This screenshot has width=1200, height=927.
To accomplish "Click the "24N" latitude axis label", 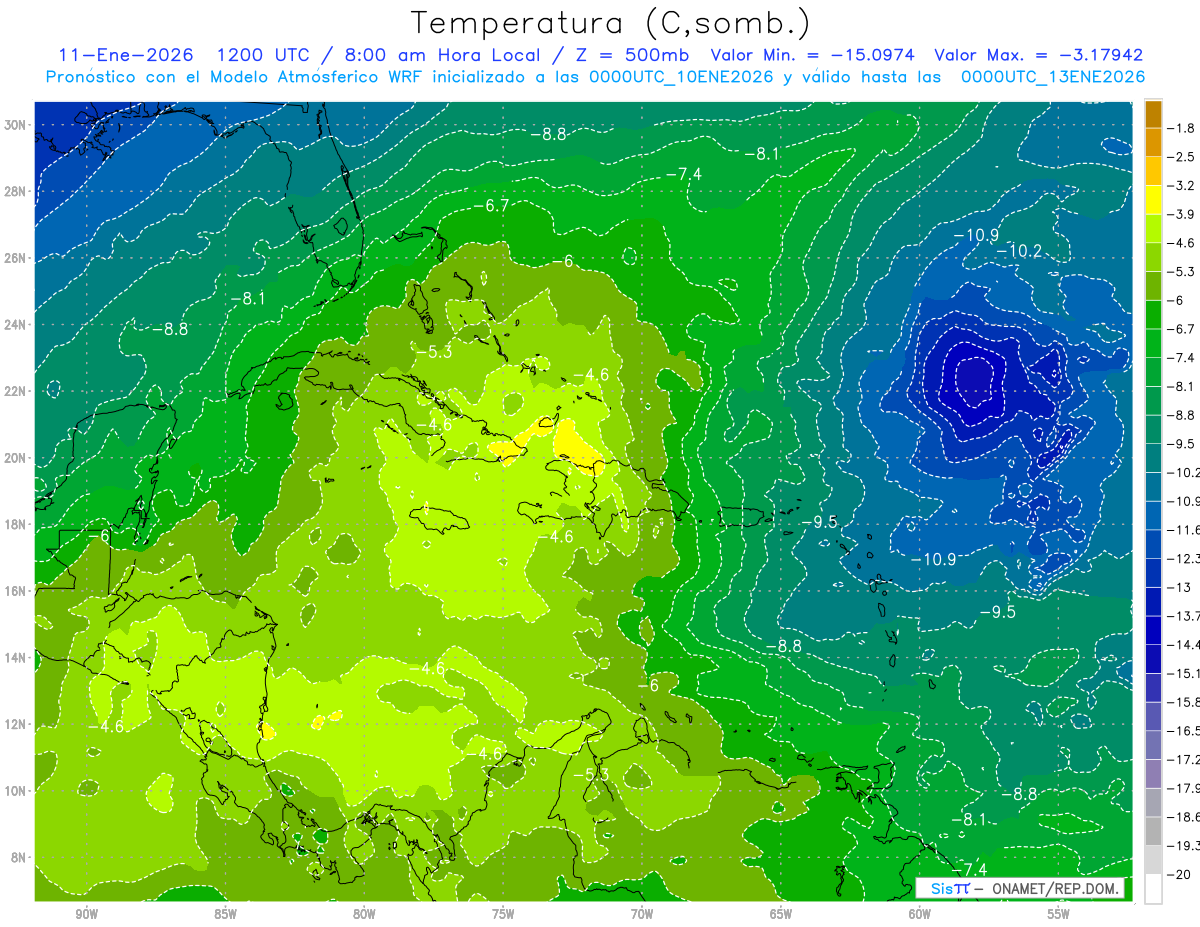I will (x=16, y=324).
